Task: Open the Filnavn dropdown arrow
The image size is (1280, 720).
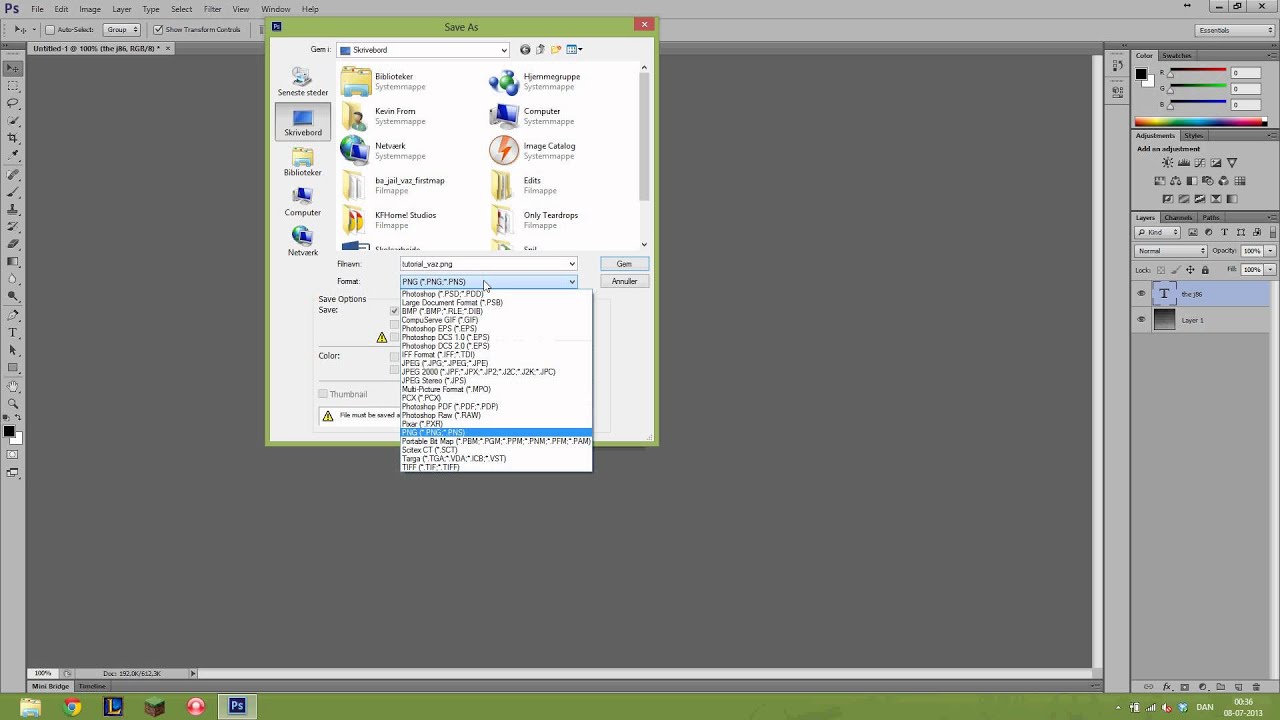Action: (572, 264)
